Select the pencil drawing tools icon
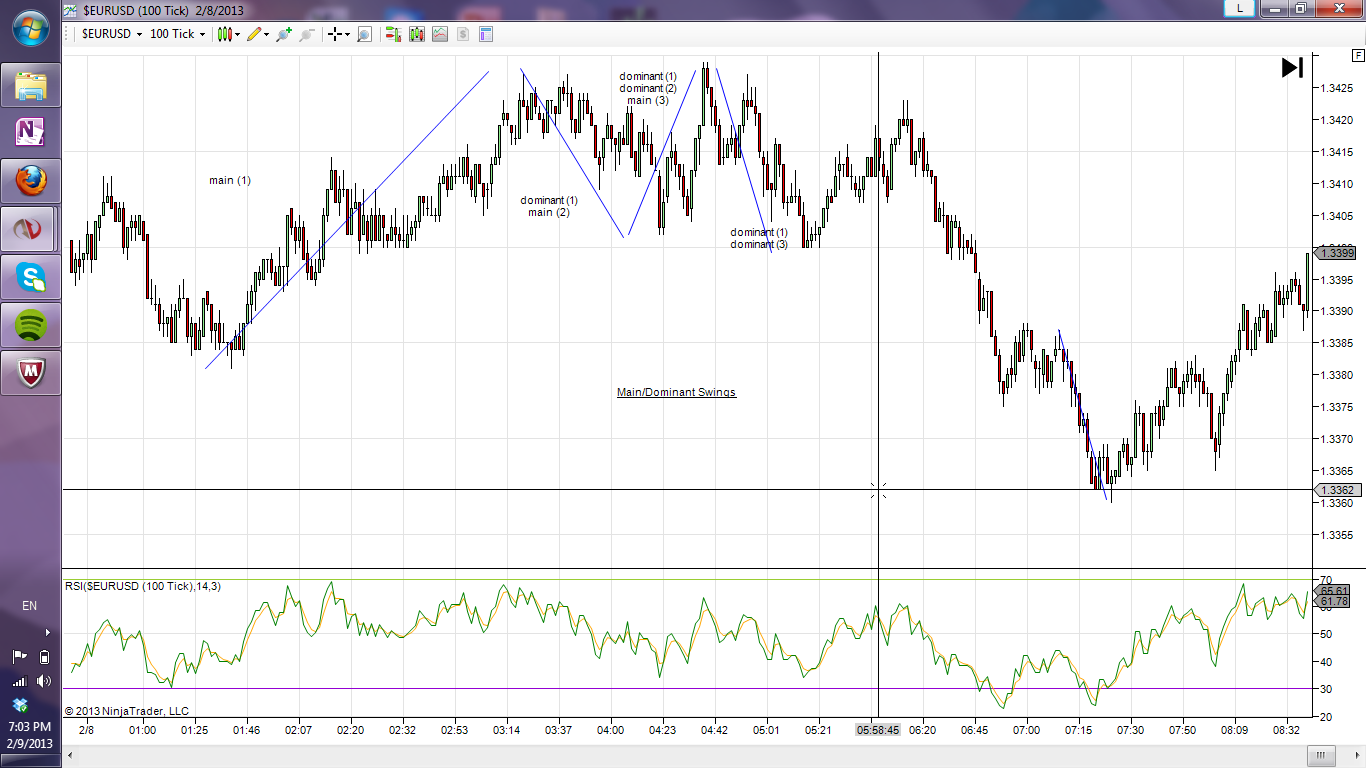 255,34
